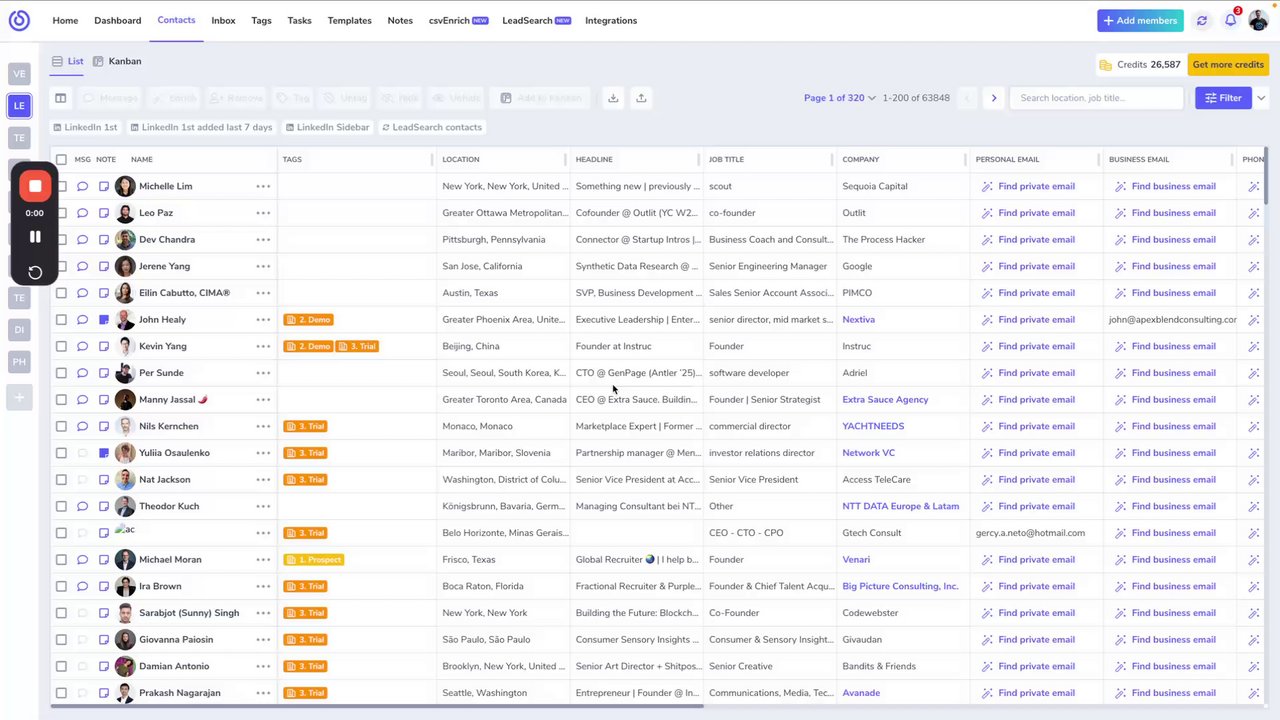Open the LinkedIn 1st saved filter
Screen dimensions: 1280x720
[x=85, y=127]
